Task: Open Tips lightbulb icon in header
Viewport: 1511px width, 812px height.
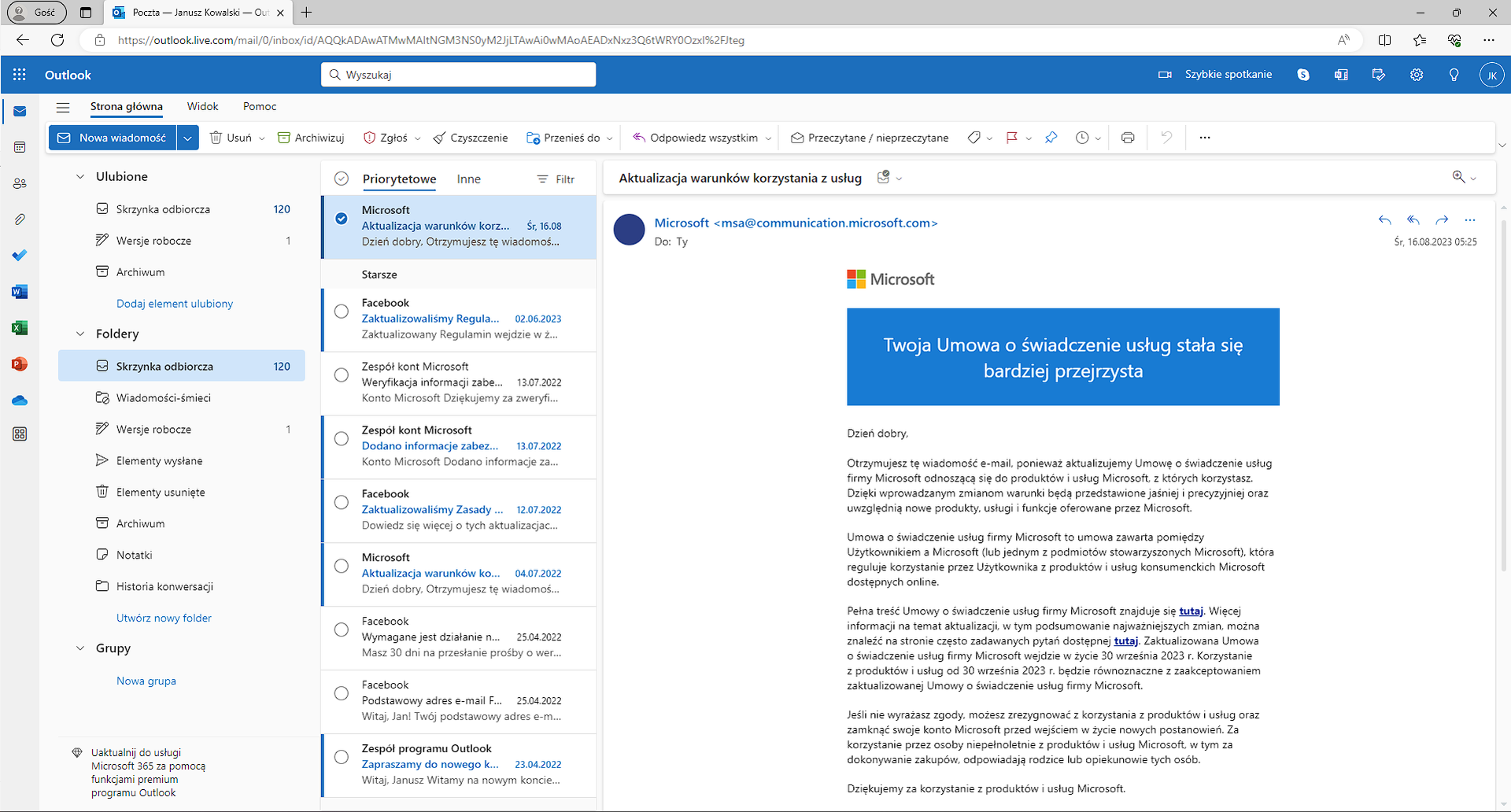Action: (x=1454, y=75)
